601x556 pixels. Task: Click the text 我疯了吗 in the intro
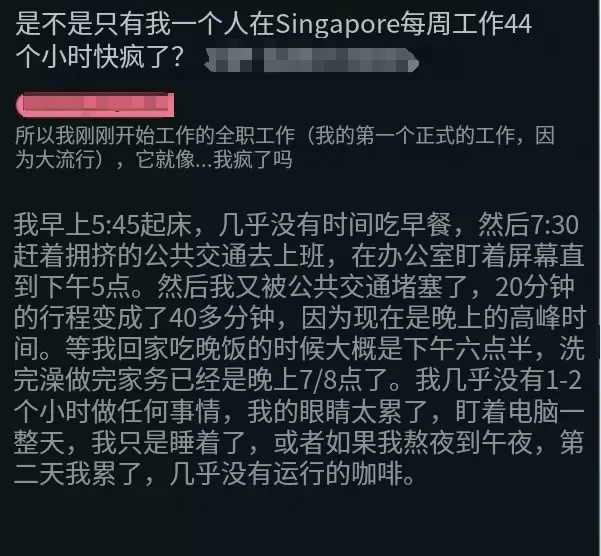[x=253, y=159]
